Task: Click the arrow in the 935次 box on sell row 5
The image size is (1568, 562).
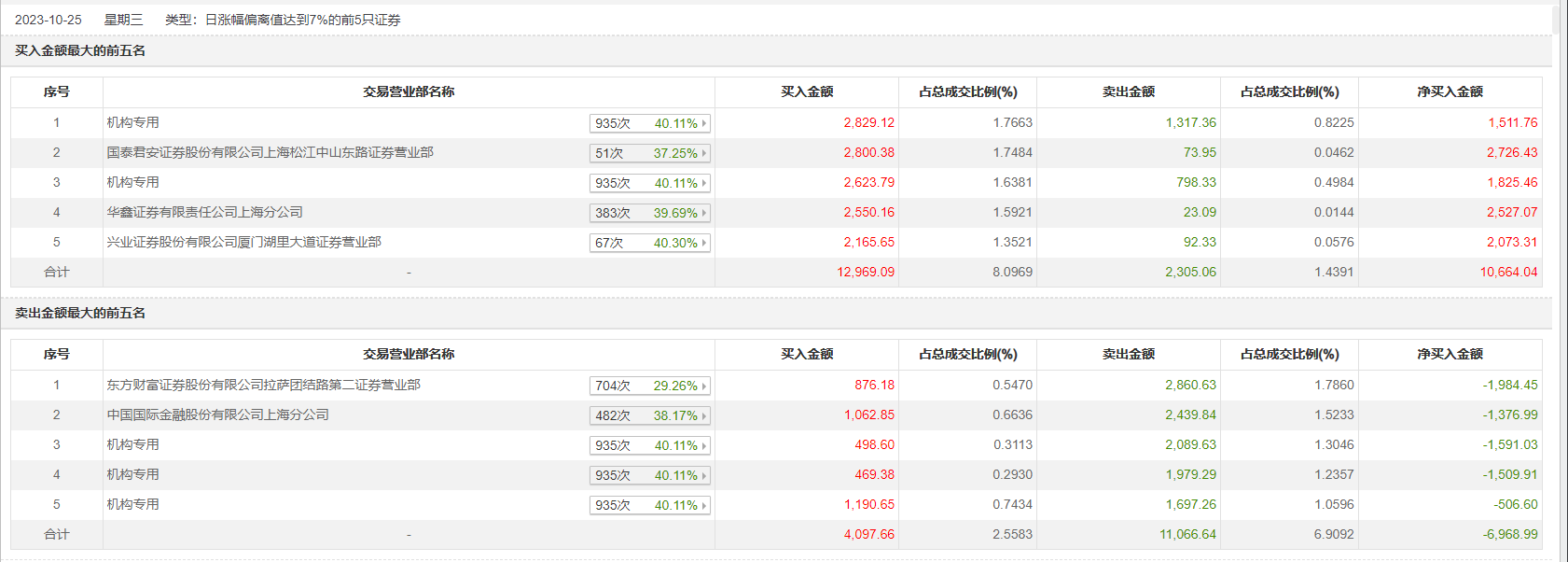Action: pyautogui.click(x=704, y=505)
